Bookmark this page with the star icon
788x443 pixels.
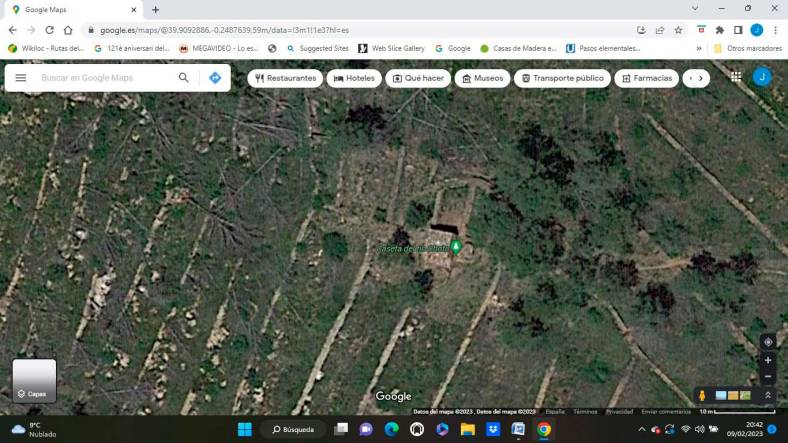click(x=678, y=30)
